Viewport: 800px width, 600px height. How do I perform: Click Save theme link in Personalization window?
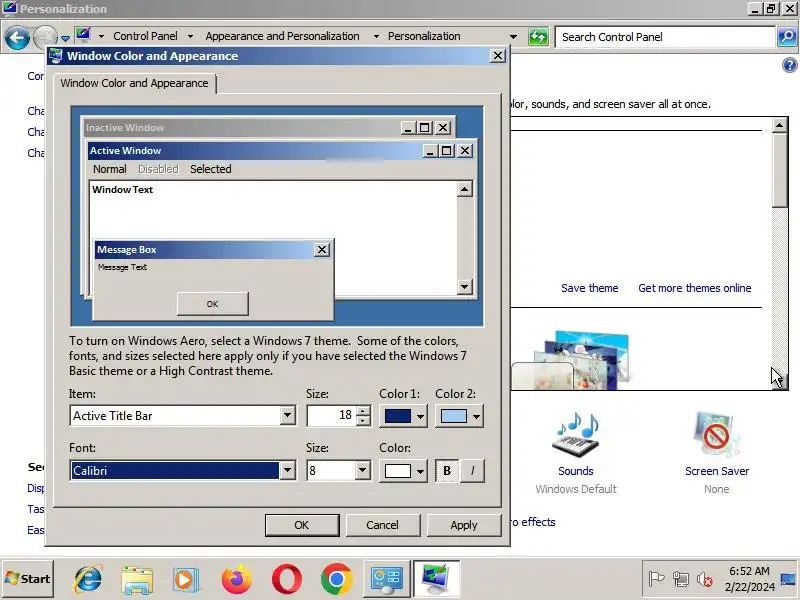click(x=589, y=288)
